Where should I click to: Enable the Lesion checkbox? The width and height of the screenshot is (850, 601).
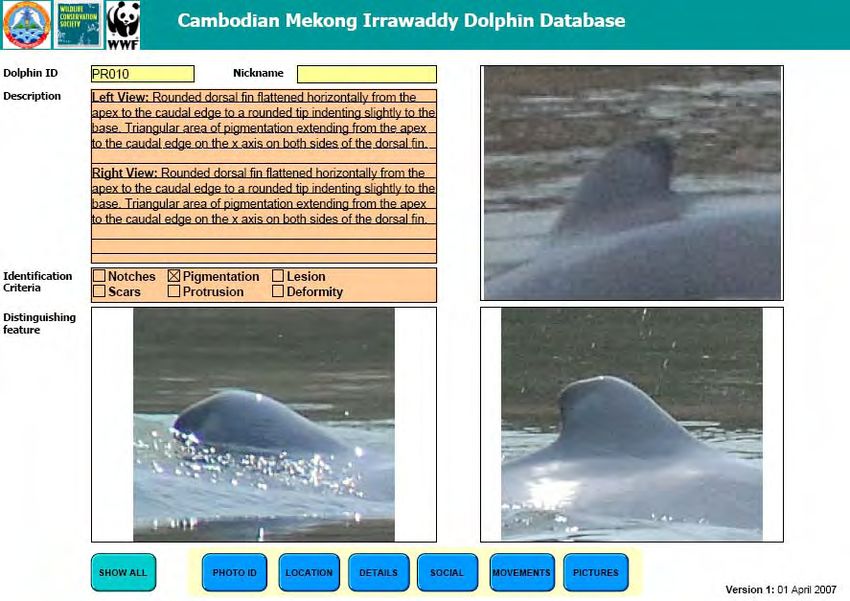(278, 277)
